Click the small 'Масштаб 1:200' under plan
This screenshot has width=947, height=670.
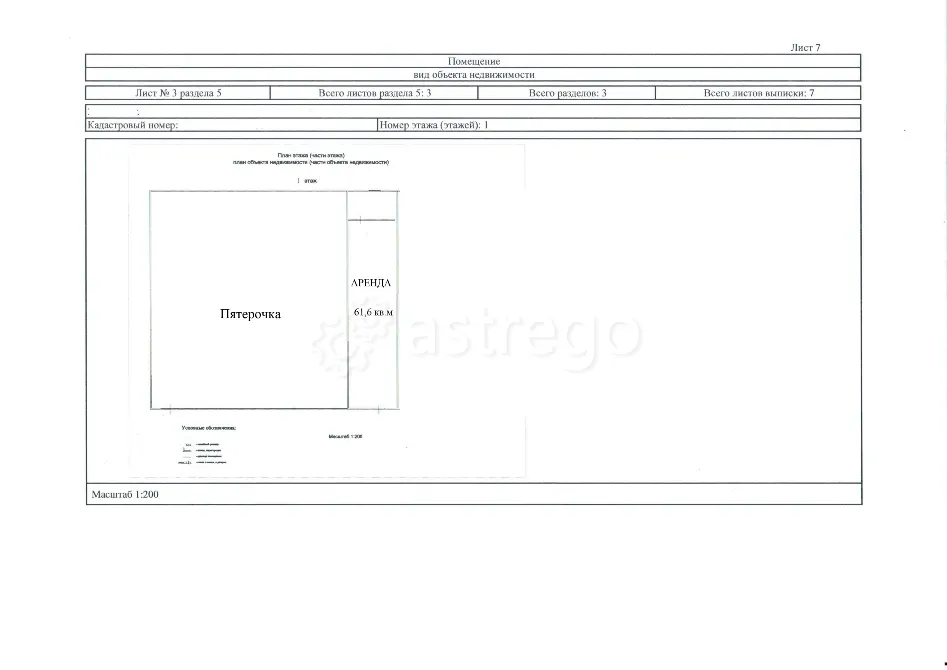tap(345, 436)
